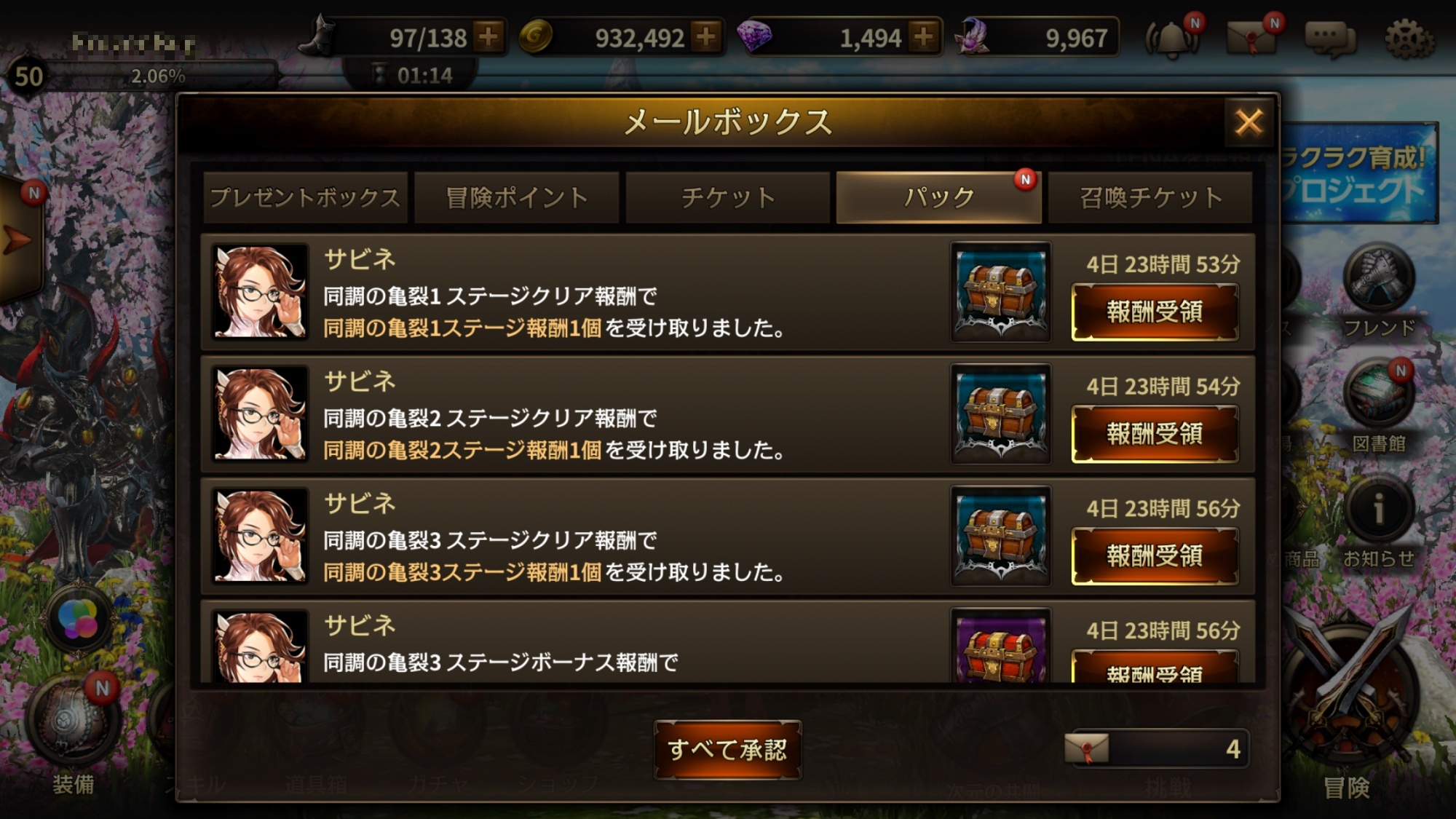Add purple gems with the plus button
1456x819 pixels.
click(x=923, y=36)
